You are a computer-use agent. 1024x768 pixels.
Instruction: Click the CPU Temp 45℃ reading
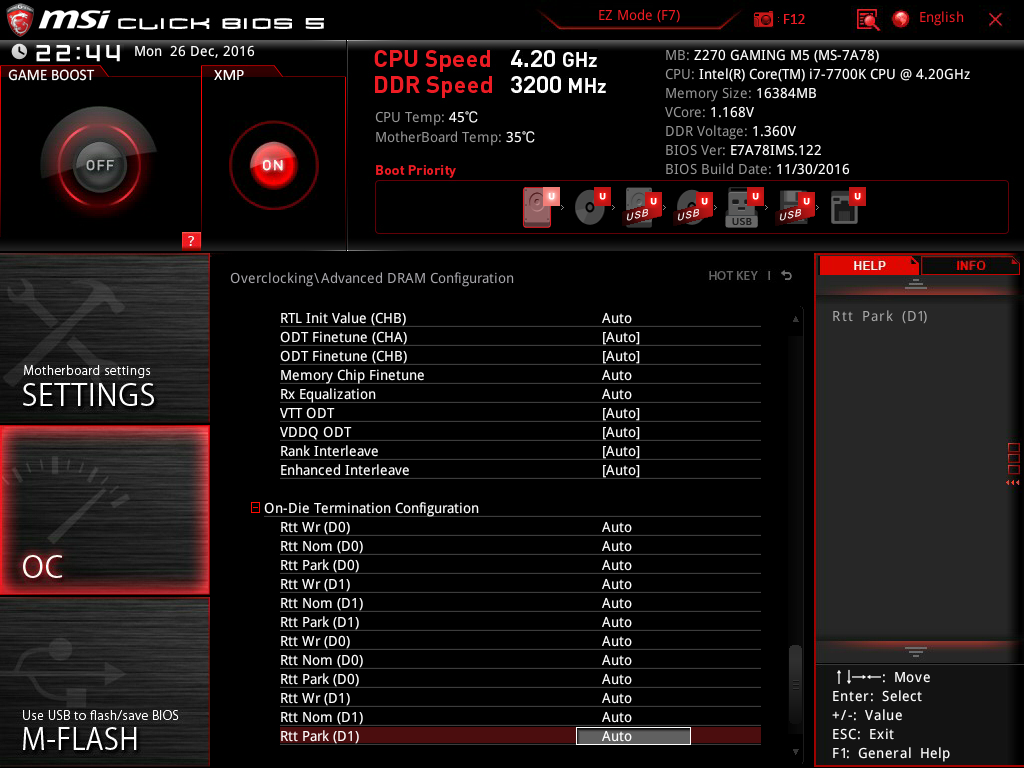pos(426,117)
